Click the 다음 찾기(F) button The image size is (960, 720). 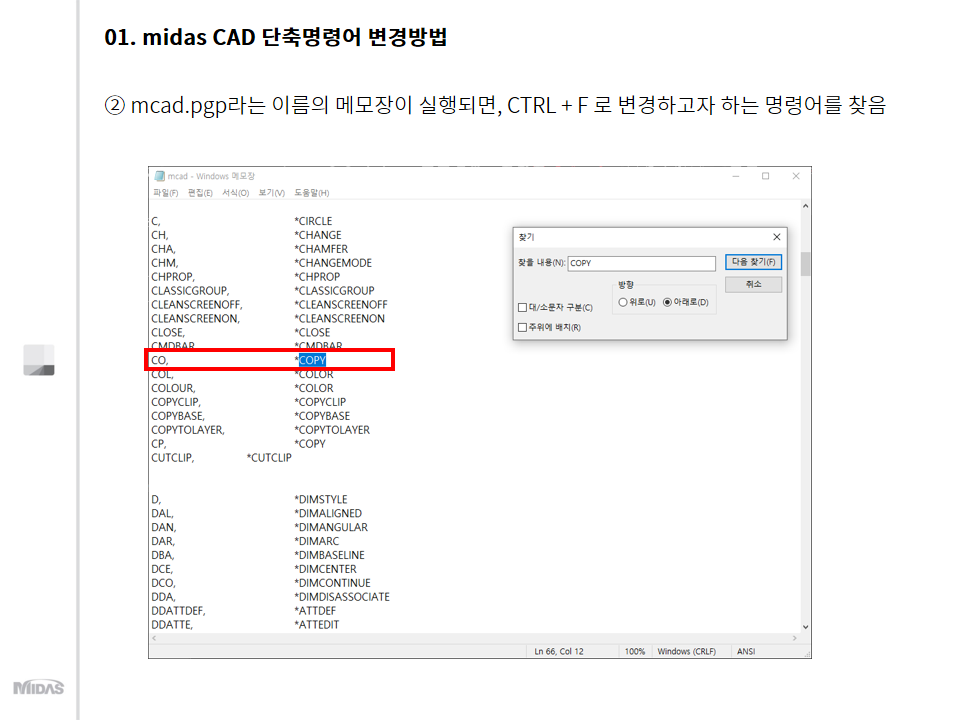pos(753,262)
